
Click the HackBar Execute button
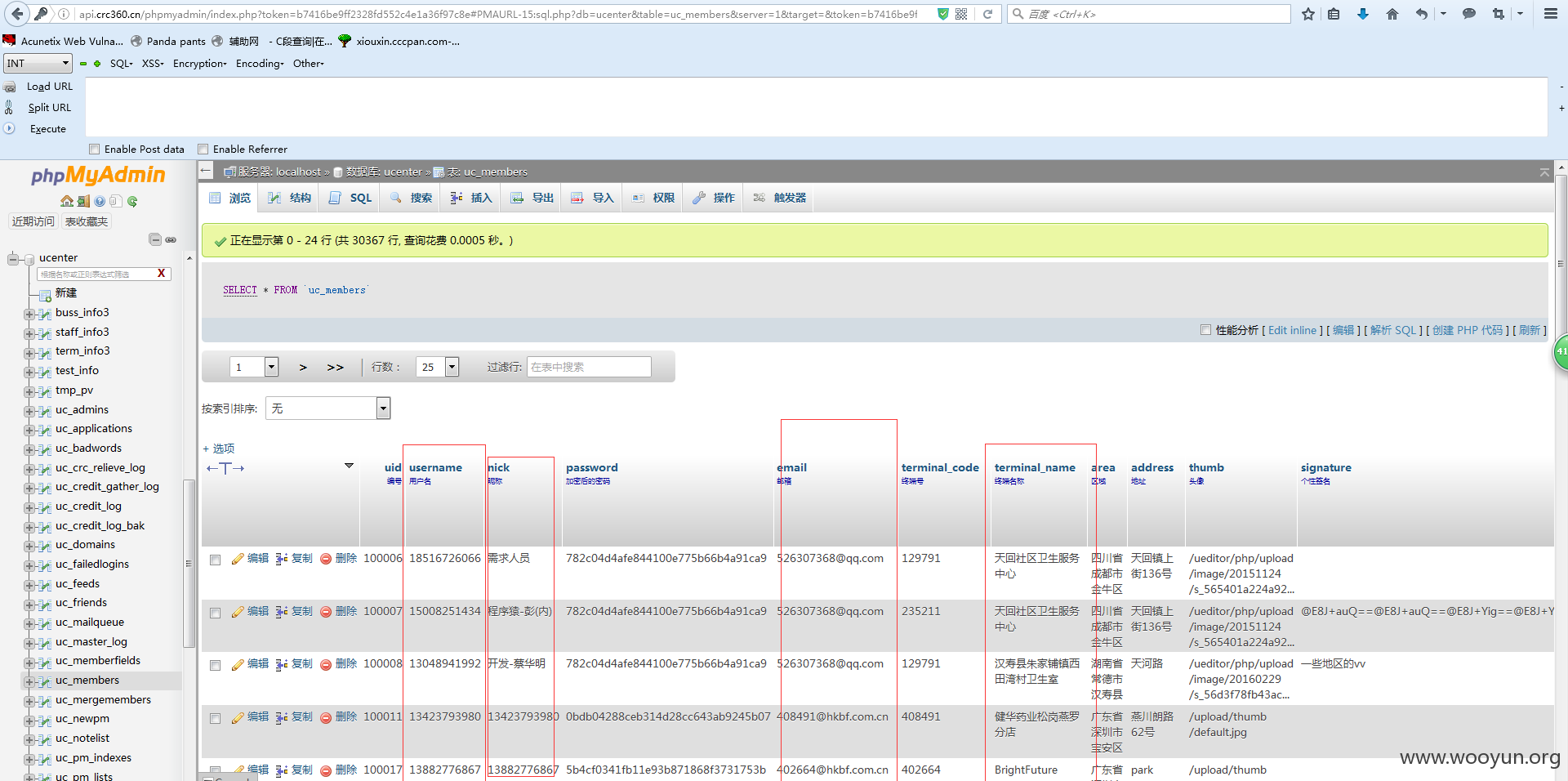click(47, 128)
